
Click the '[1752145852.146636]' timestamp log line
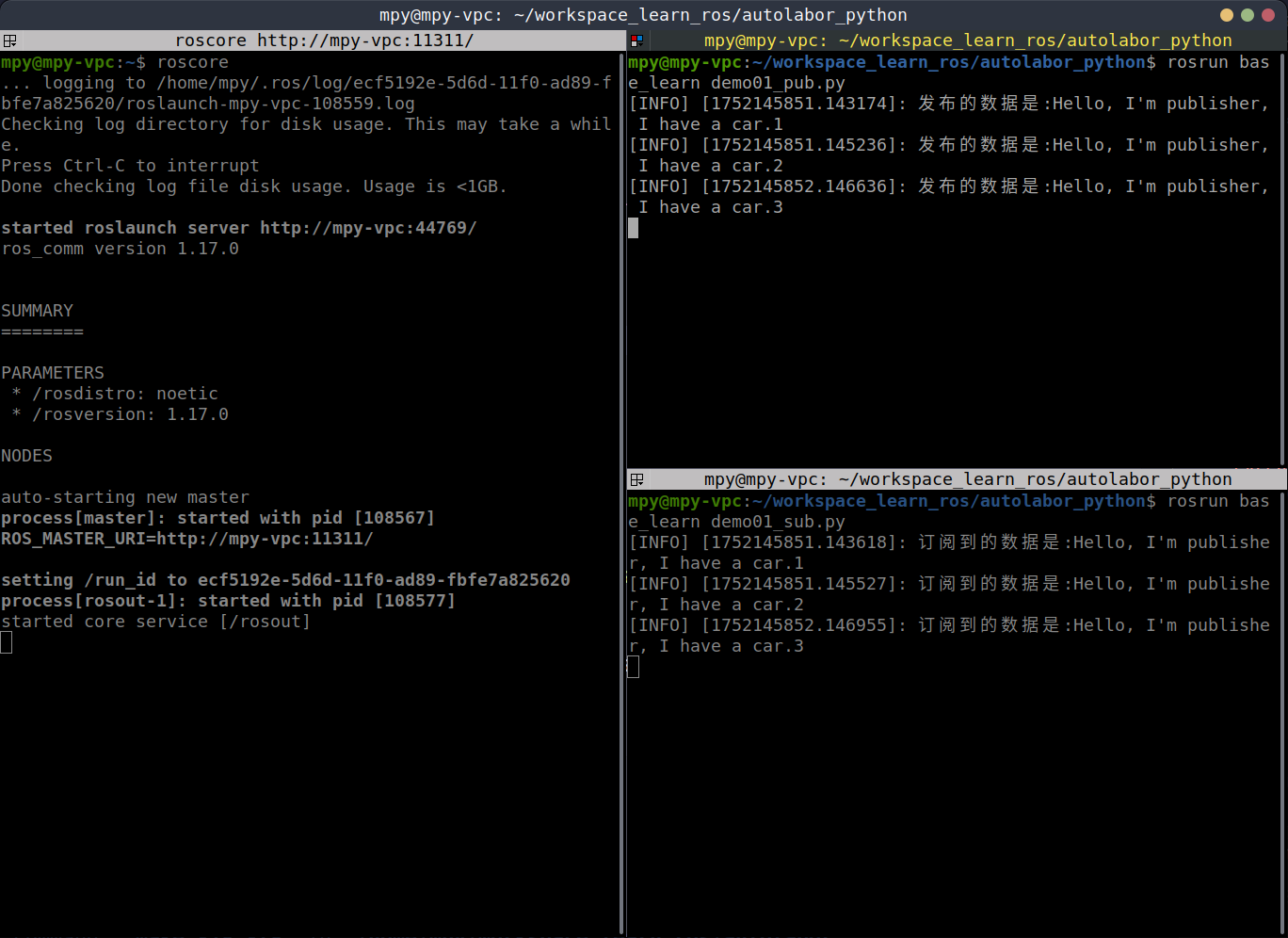pos(949,186)
